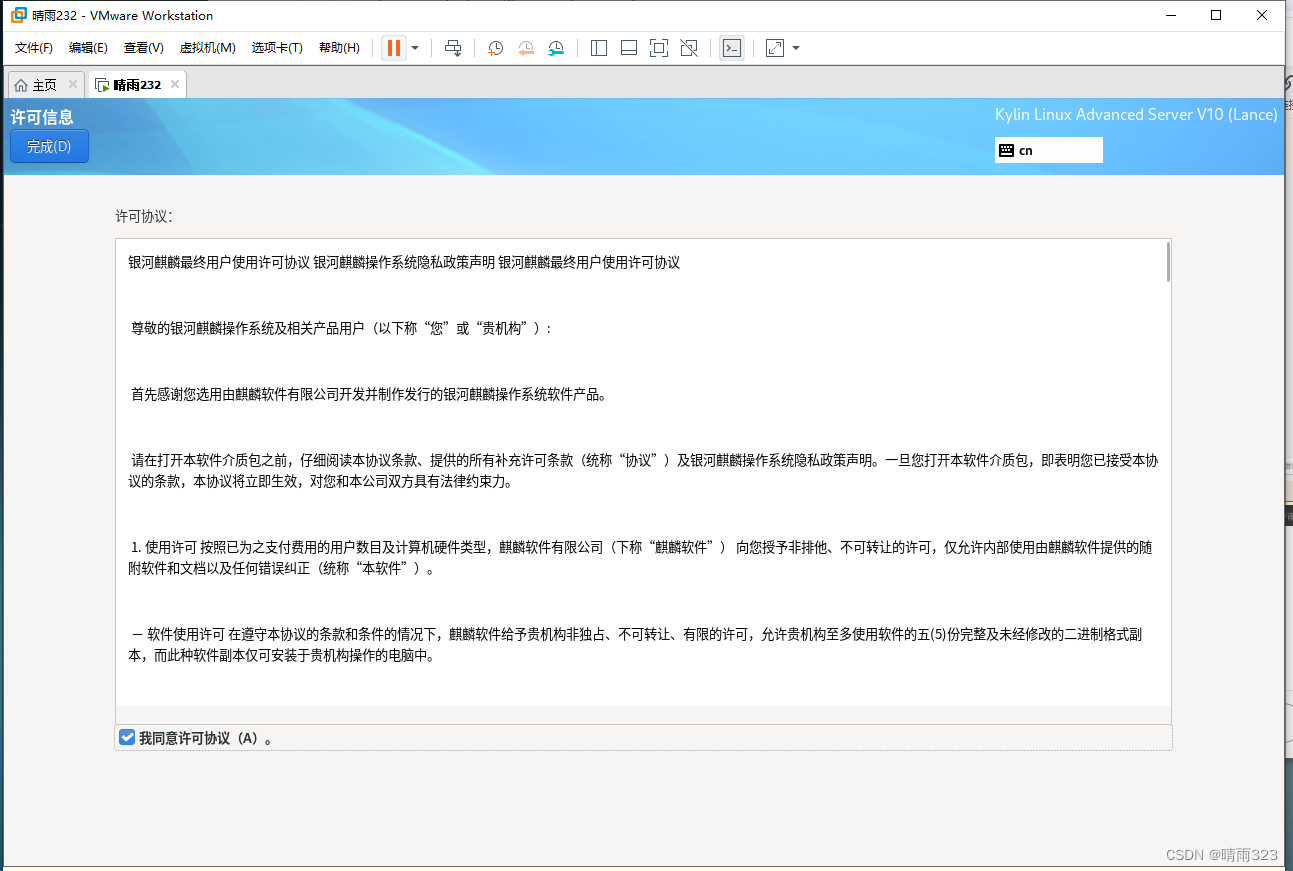Minimize the VMware Workstation window
This screenshot has width=1293, height=871.
(x=1170, y=15)
